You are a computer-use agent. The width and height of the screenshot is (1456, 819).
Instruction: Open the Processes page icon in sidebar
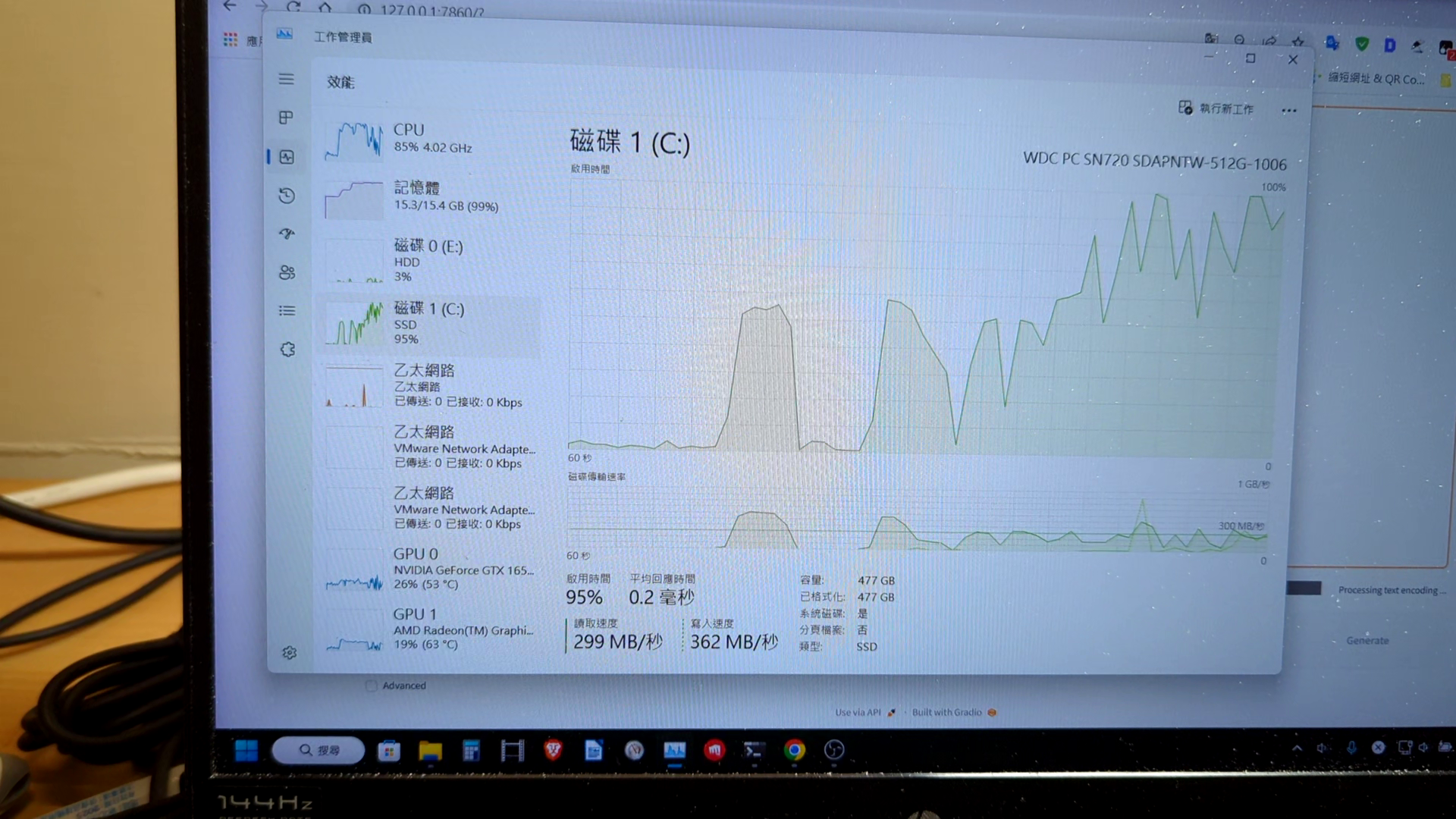click(286, 118)
